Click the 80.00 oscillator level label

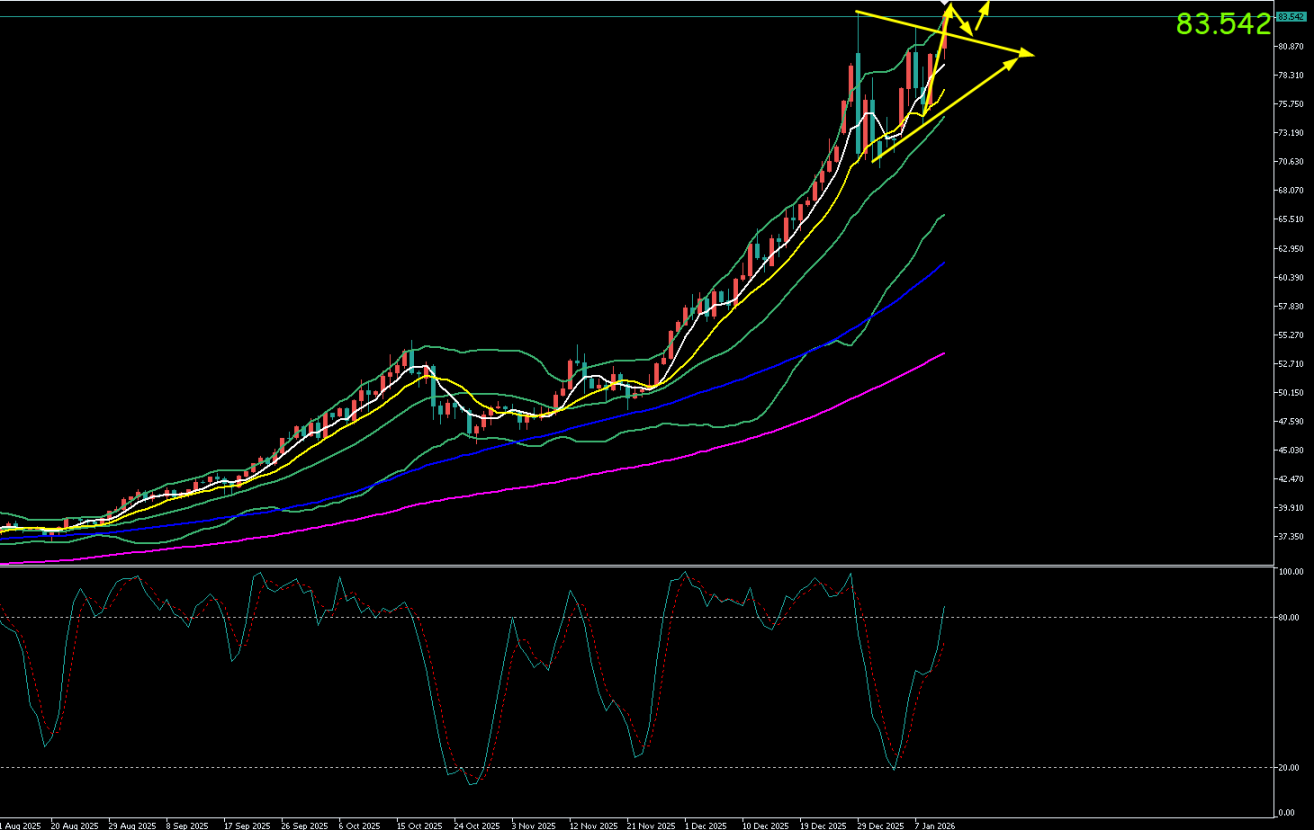(1288, 617)
